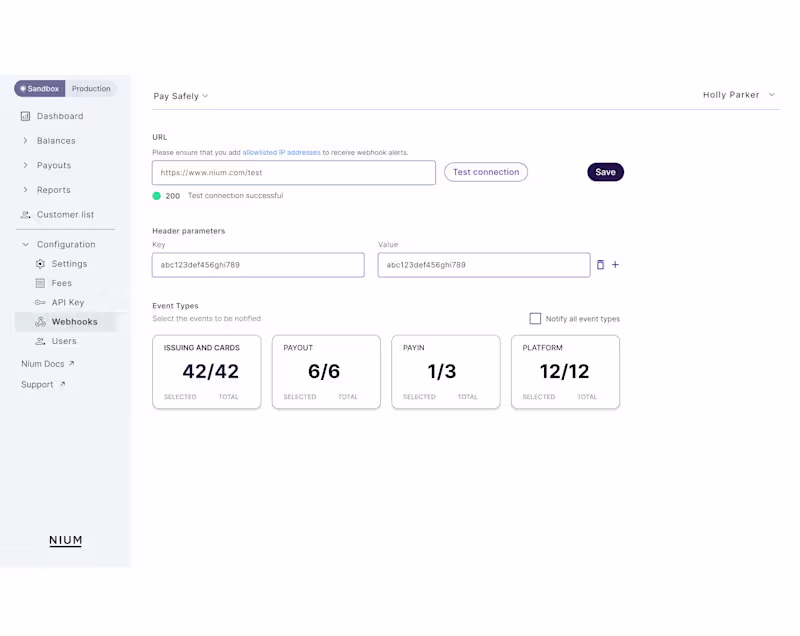Viewport: 800px width, 636px height.
Task: Enable Notify all event types checkbox
Action: [535, 319]
